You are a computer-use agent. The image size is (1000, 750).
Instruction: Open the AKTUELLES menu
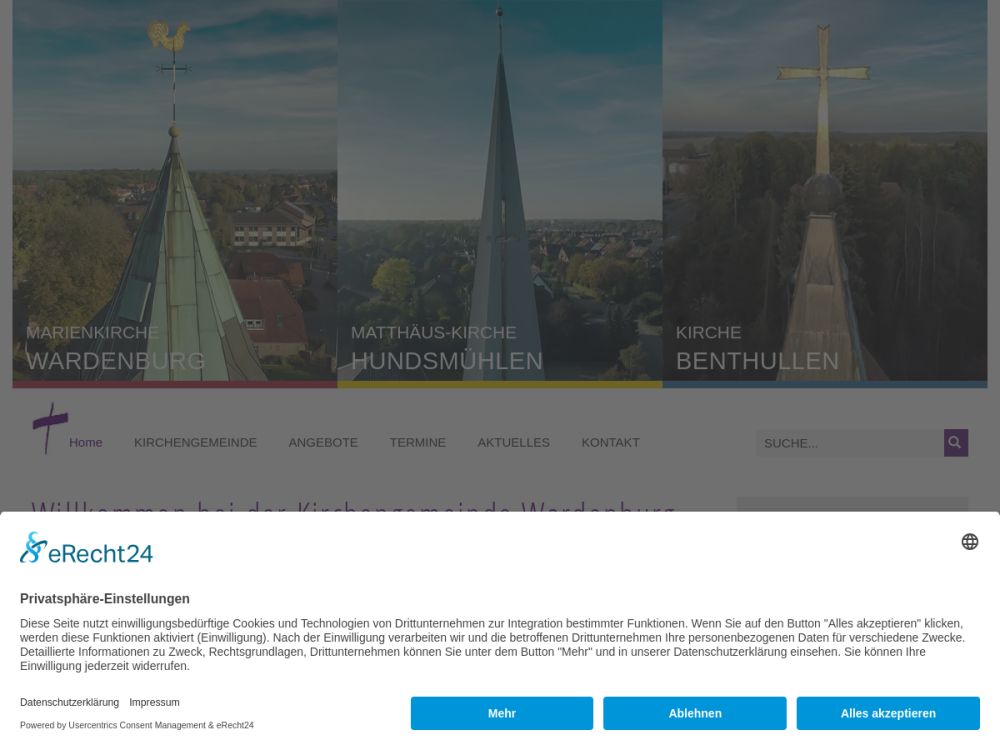(x=513, y=443)
